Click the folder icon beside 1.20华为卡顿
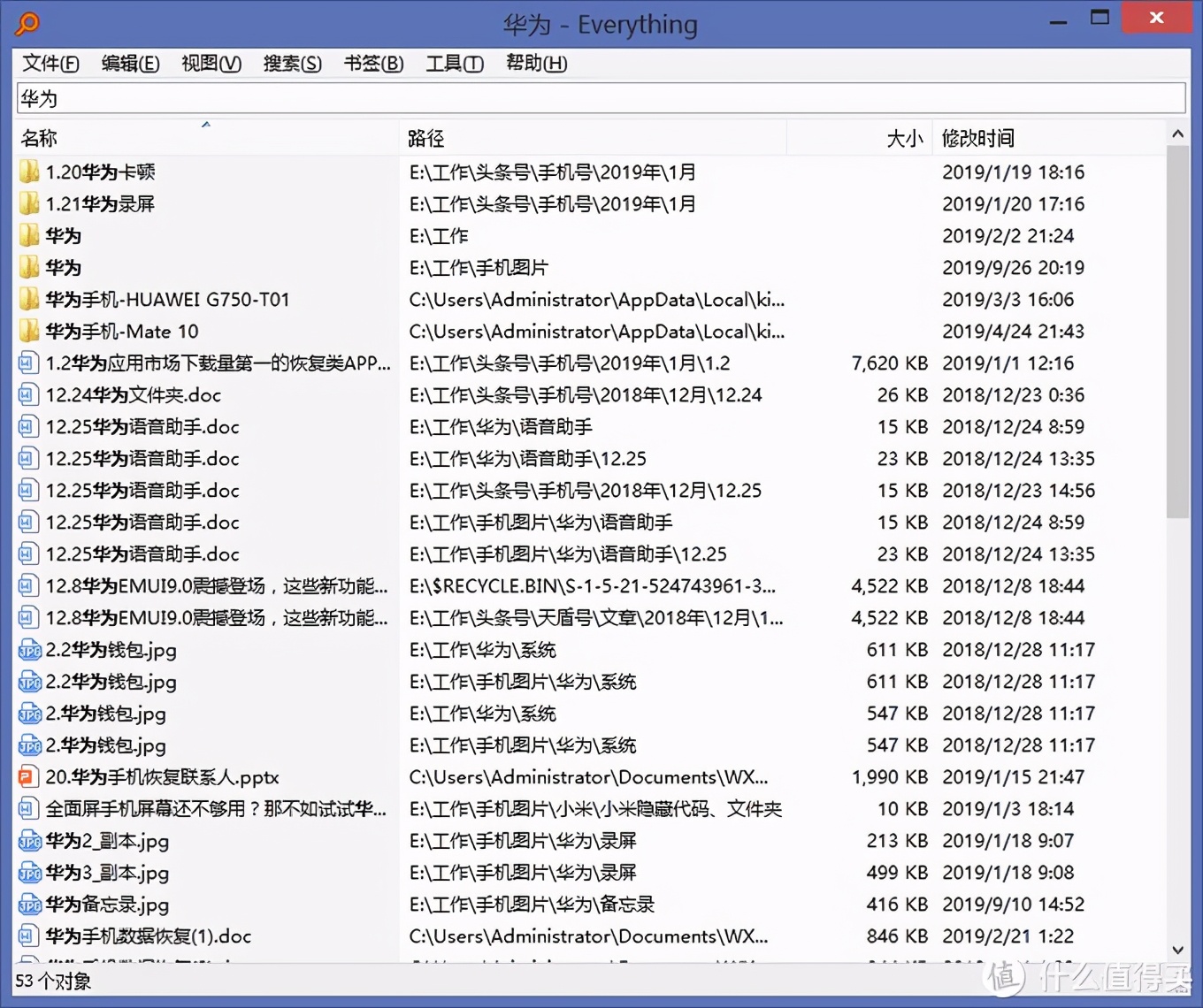 coord(29,172)
